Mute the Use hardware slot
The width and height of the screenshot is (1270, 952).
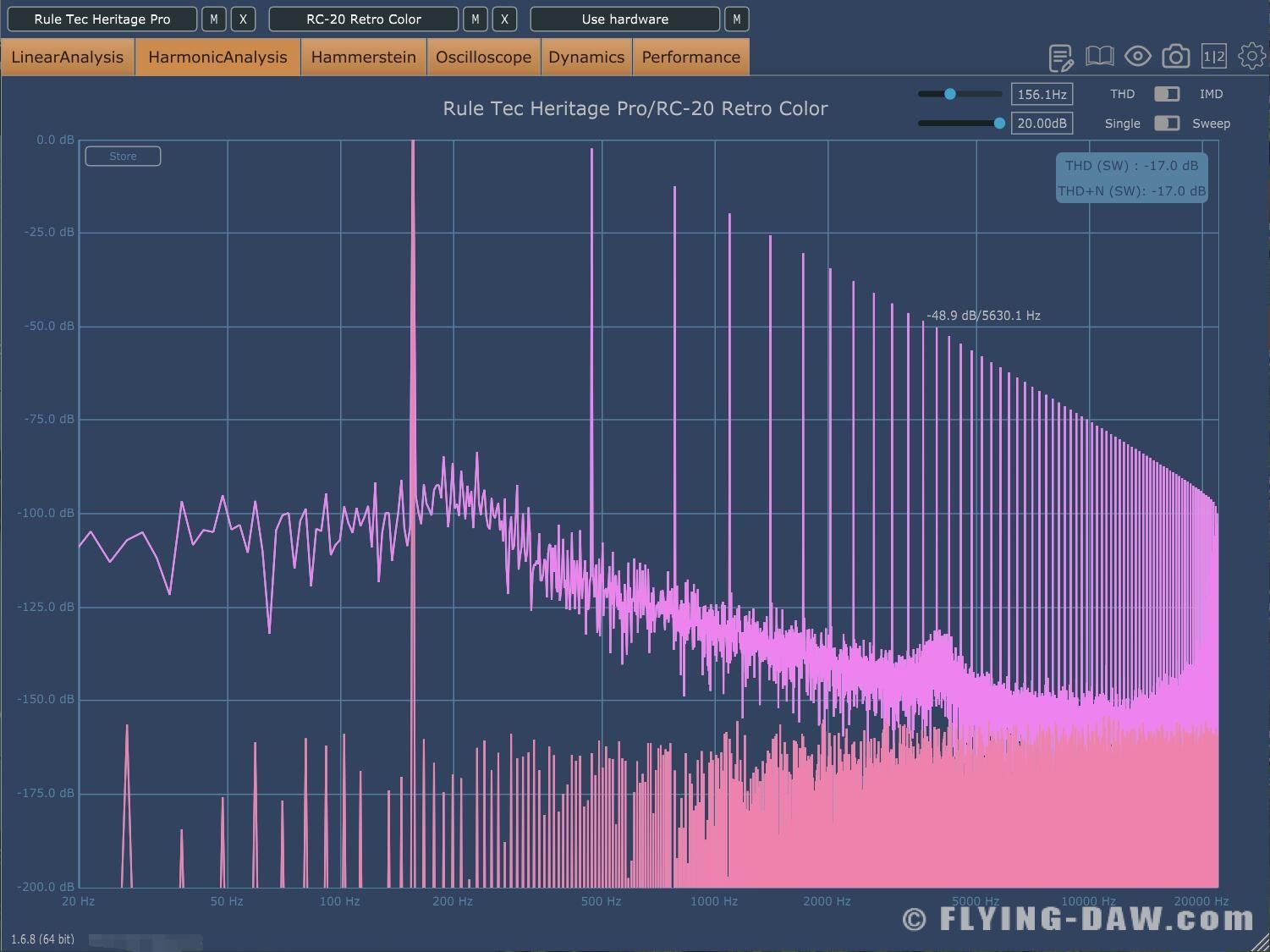pos(737,19)
